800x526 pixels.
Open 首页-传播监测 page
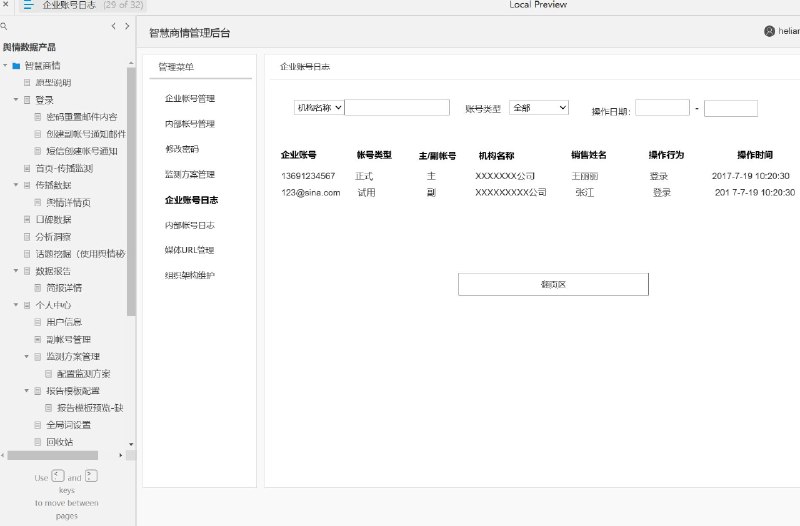tap(64, 168)
